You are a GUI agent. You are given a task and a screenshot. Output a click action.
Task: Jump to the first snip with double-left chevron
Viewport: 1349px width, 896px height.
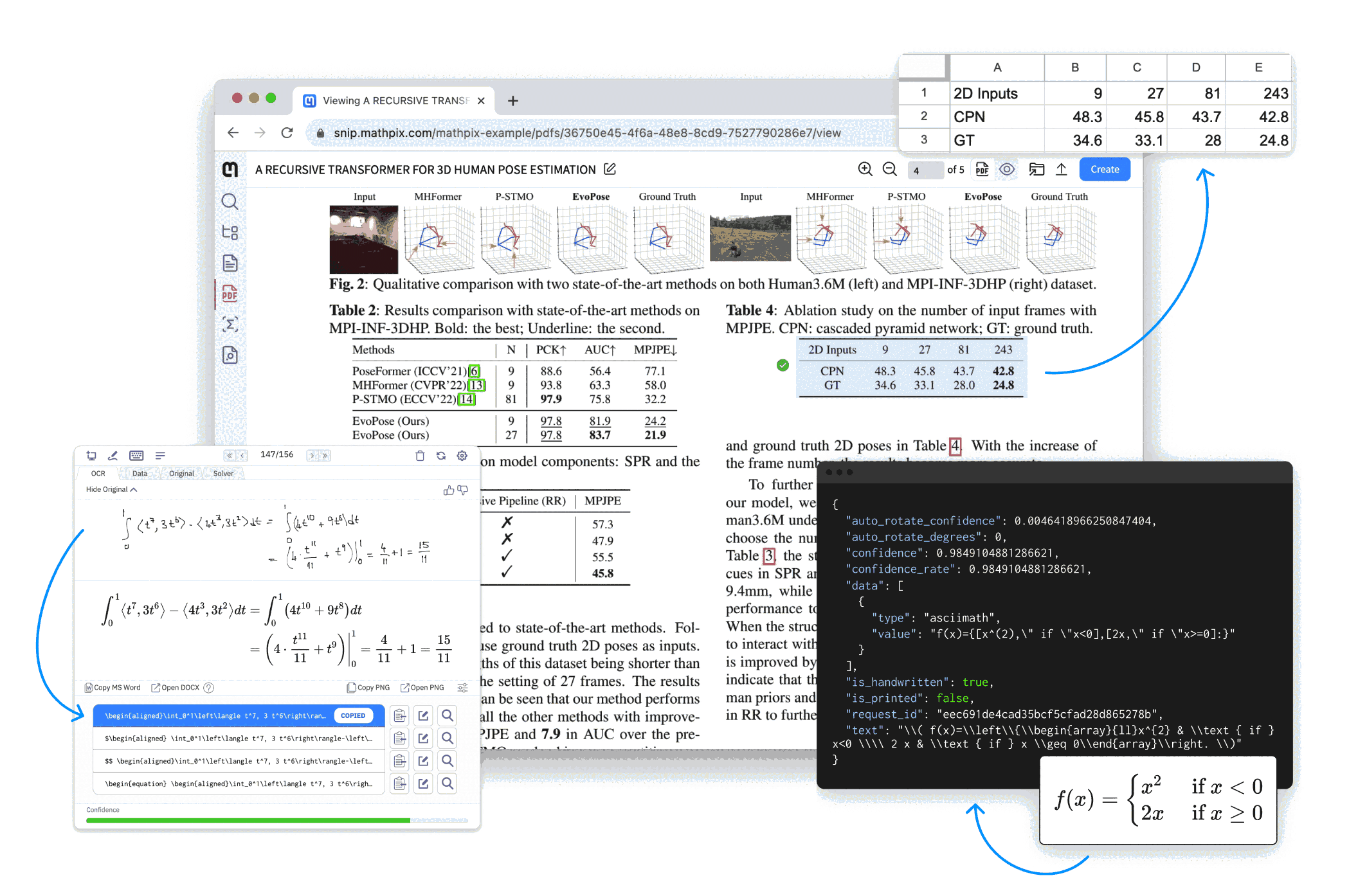click(229, 456)
